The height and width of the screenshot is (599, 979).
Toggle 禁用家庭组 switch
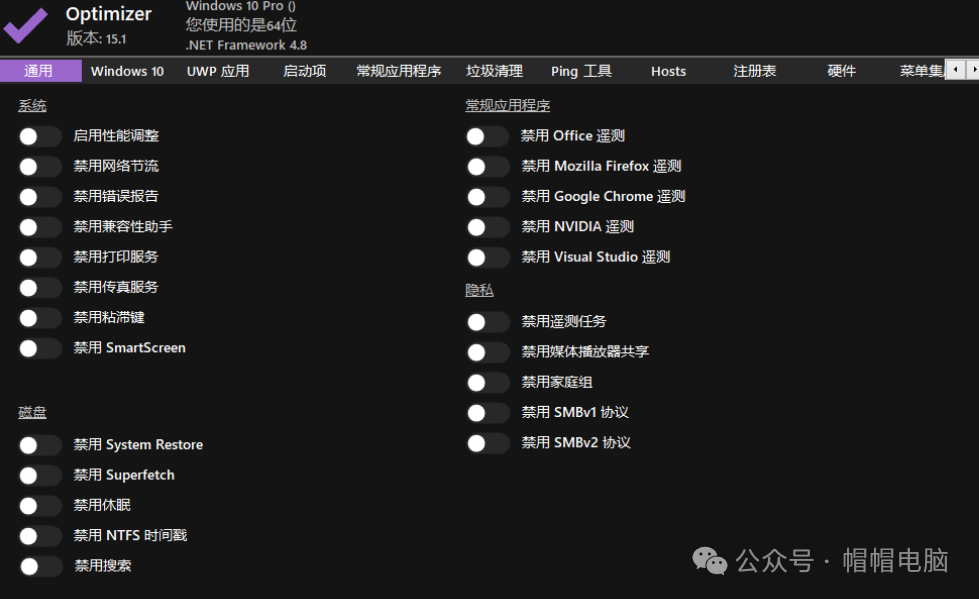(488, 383)
